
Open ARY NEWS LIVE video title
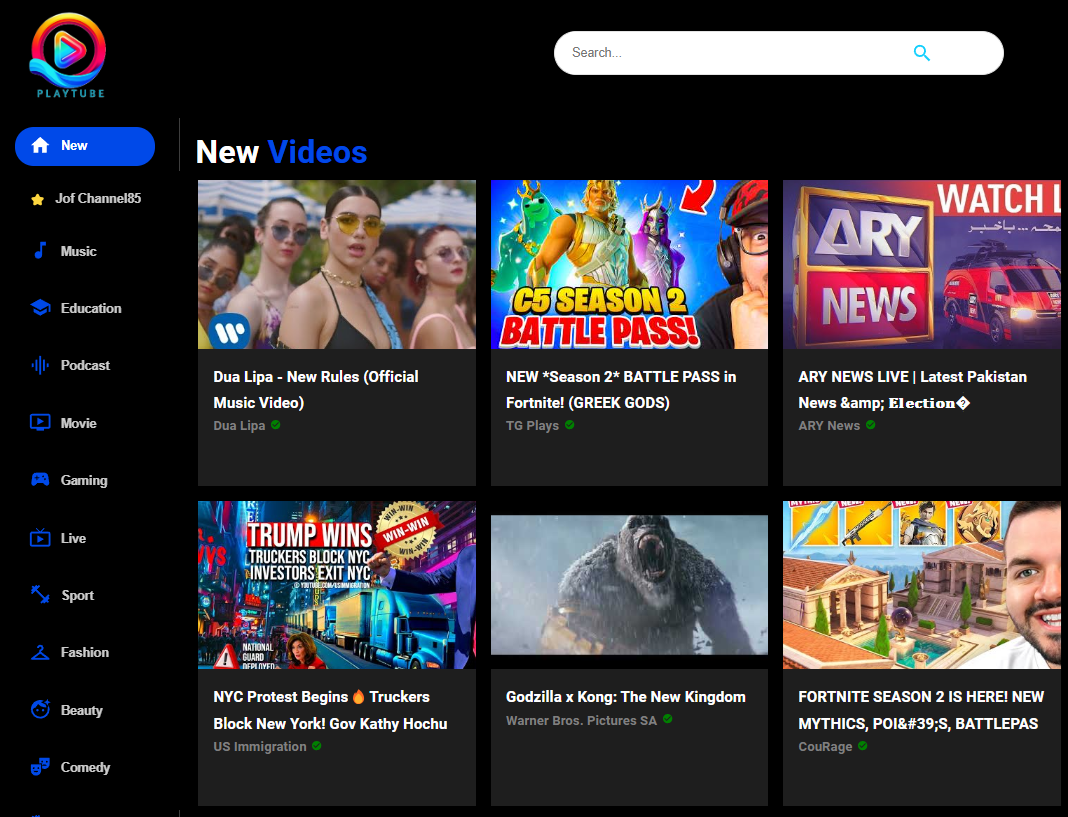[x=912, y=390]
